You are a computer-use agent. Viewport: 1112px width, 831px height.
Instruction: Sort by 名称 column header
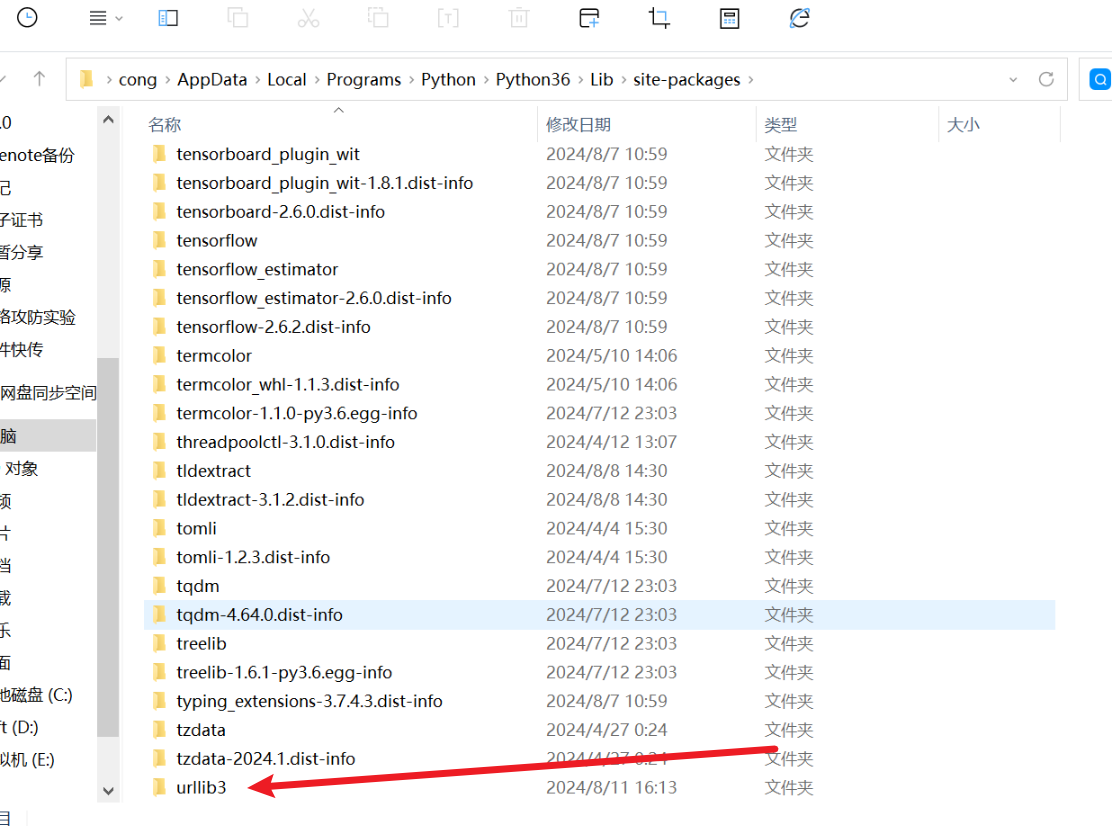coord(165,125)
